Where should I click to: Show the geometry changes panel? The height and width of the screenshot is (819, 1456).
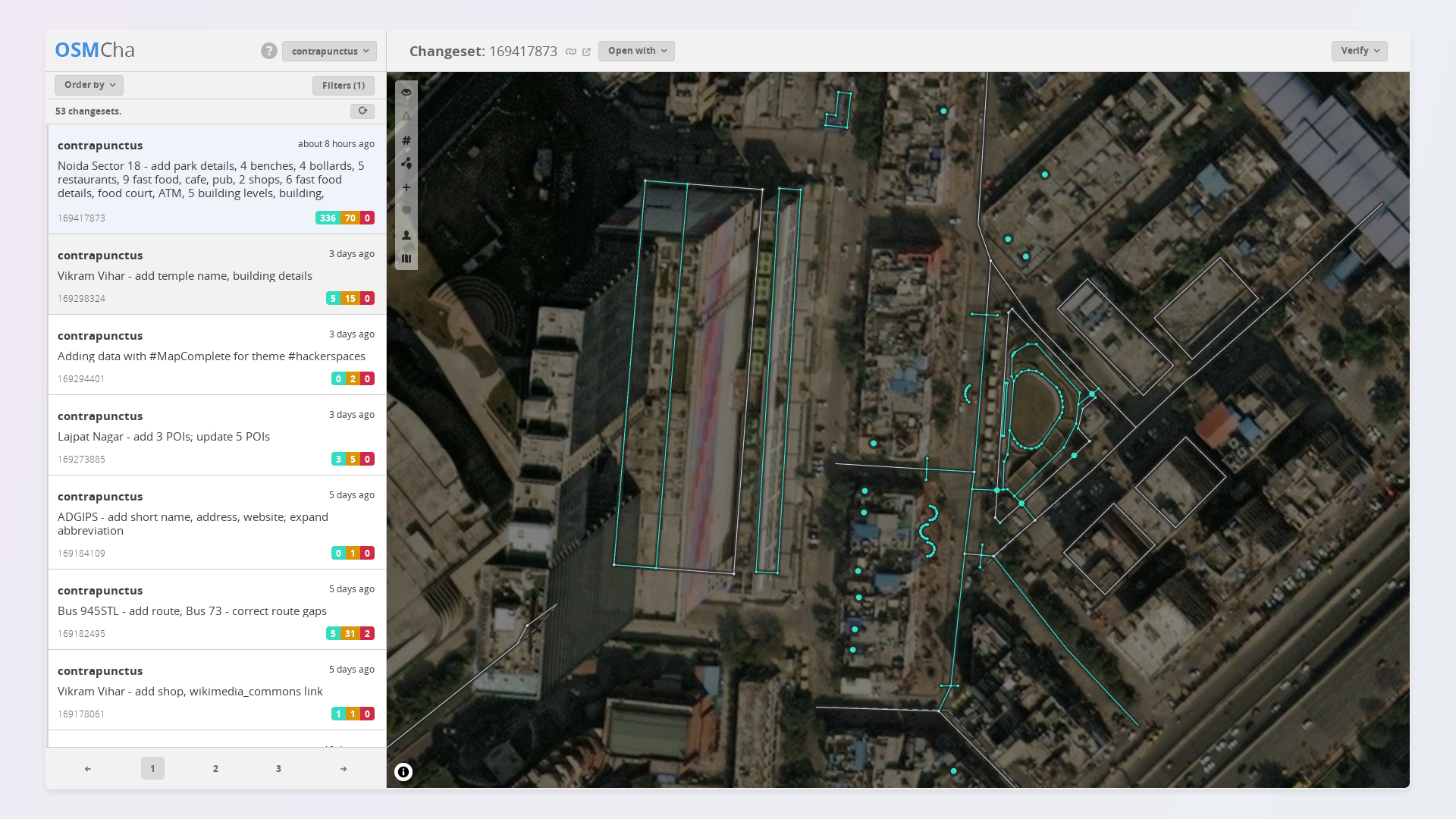click(x=406, y=164)
